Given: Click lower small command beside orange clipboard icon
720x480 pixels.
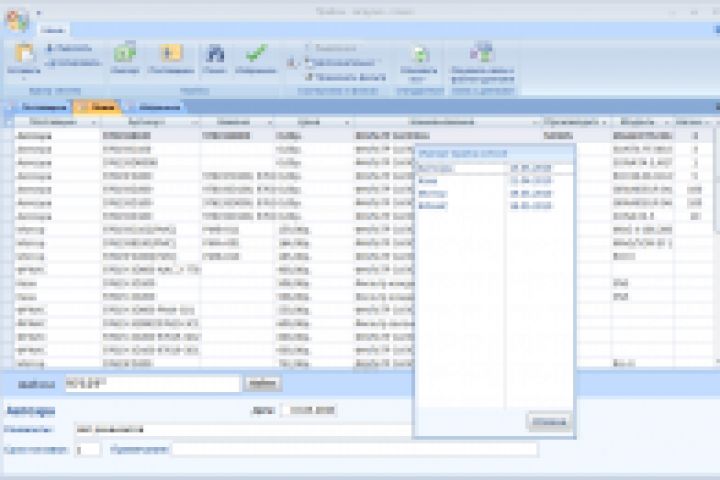Looking at the screenshot, I should point(73,63).
